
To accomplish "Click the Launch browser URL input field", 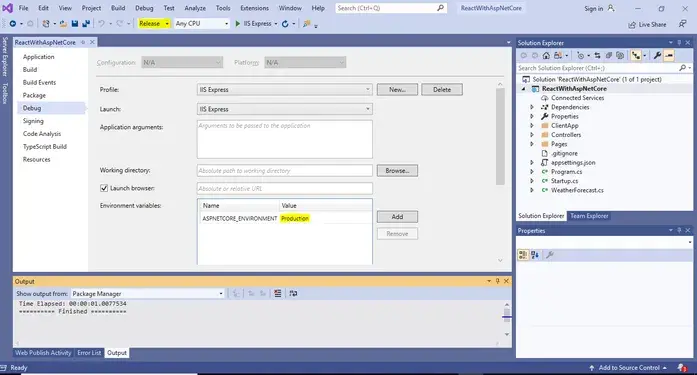I will [284, 188].
